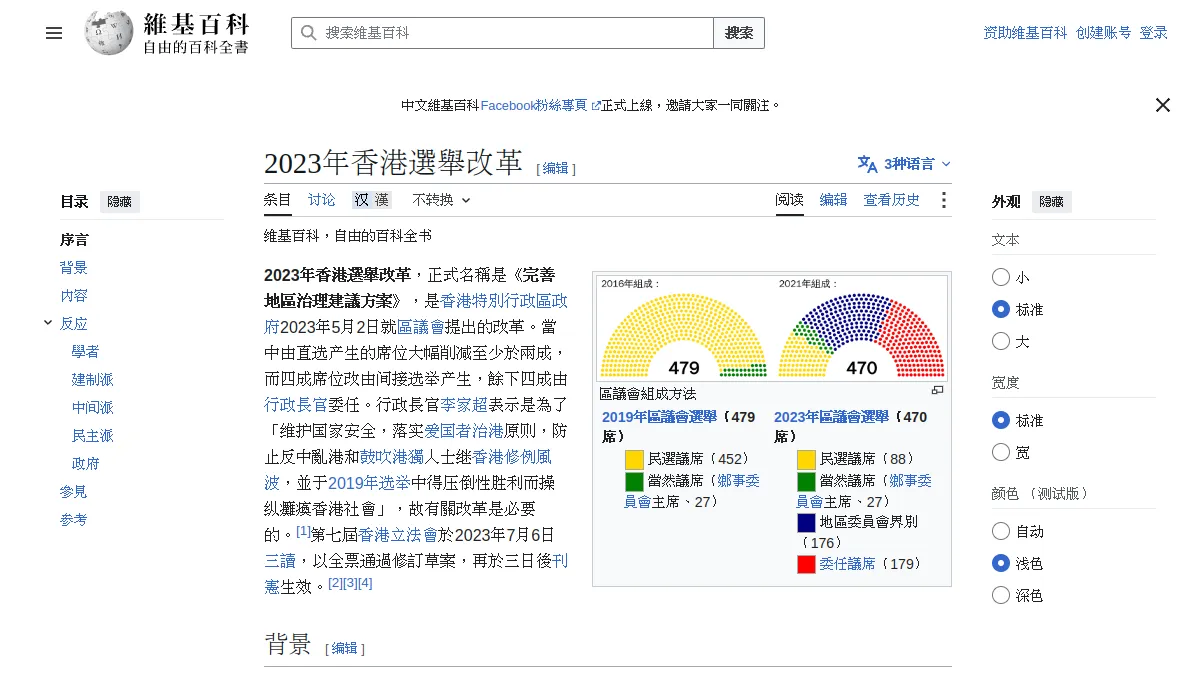The width and height of the screenshot is (1200, 675).
Task: Expand the 3种语言 language dropdown
Action: [905, 164]
